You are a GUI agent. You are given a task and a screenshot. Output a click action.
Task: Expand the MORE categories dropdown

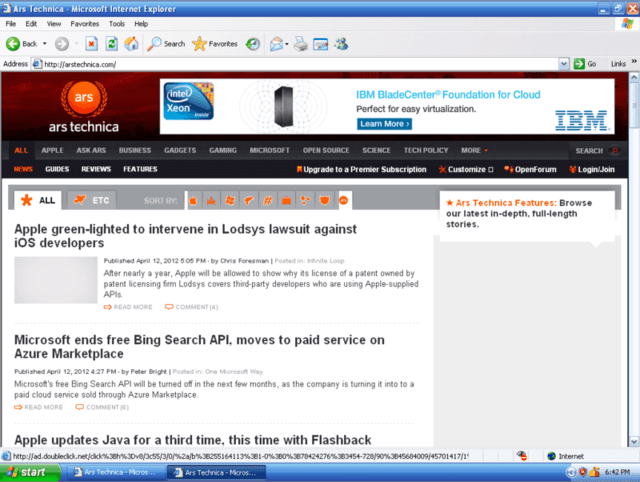(x=474, y=150)
